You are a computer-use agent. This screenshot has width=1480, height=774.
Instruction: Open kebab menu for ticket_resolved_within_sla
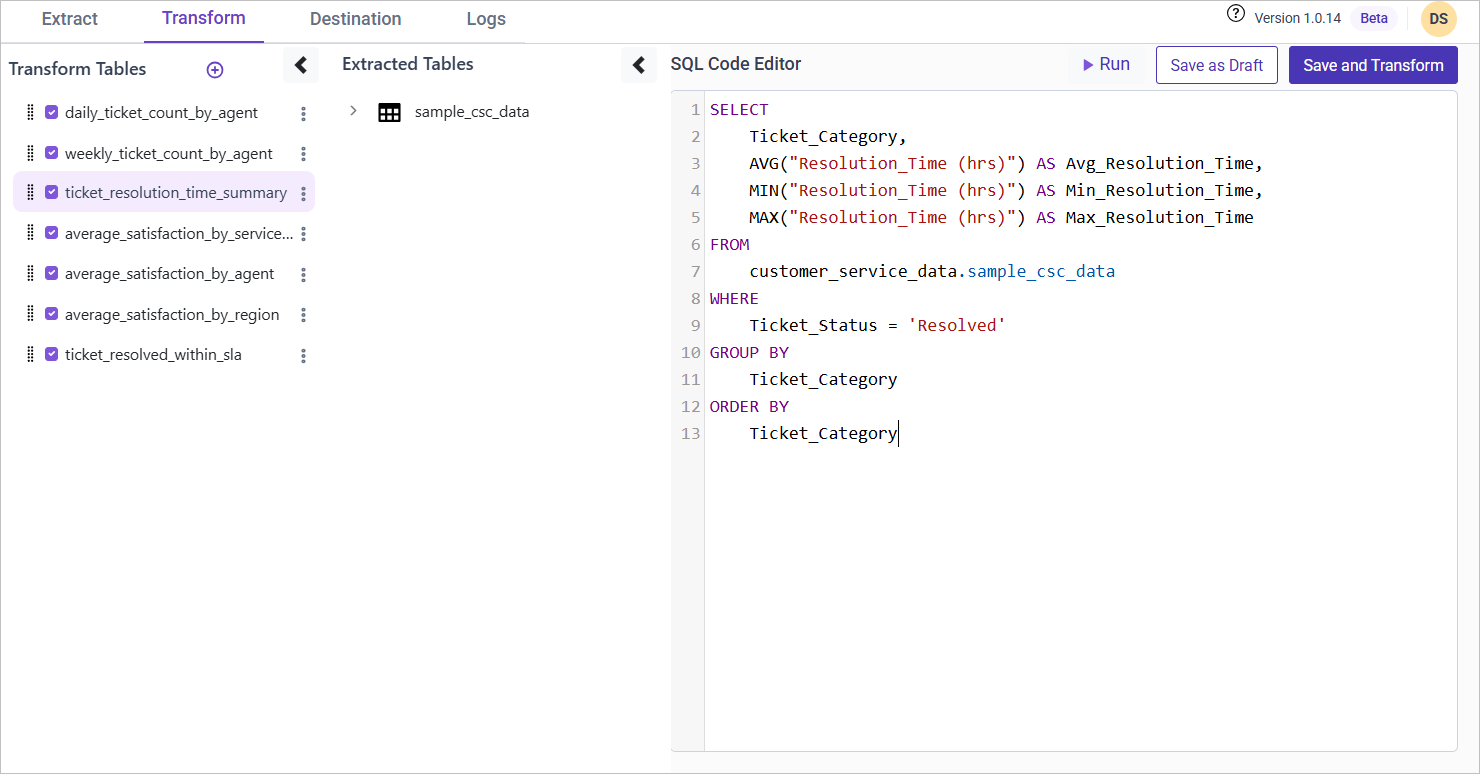tap(303, 356)
